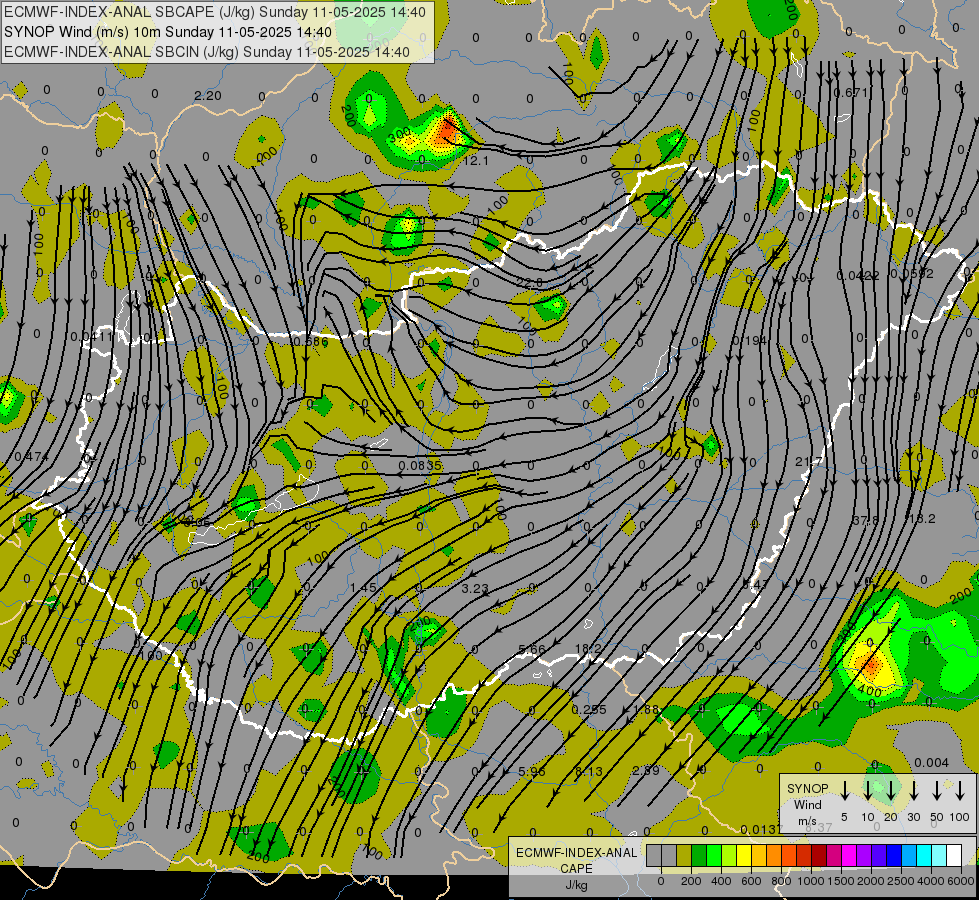This screenshot has width=979, height=900.
Task: Pick the bright green CAPE legend swatch
Action: coord(714,856)
